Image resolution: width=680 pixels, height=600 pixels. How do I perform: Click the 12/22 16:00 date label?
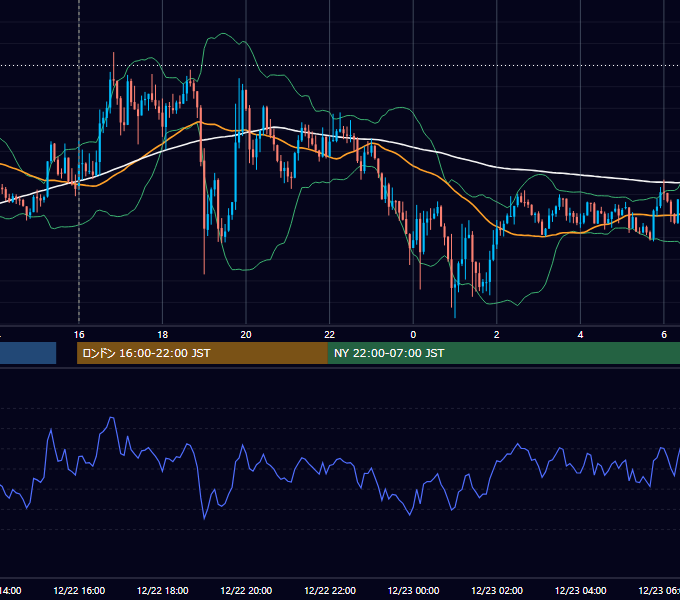click(79, 590)
